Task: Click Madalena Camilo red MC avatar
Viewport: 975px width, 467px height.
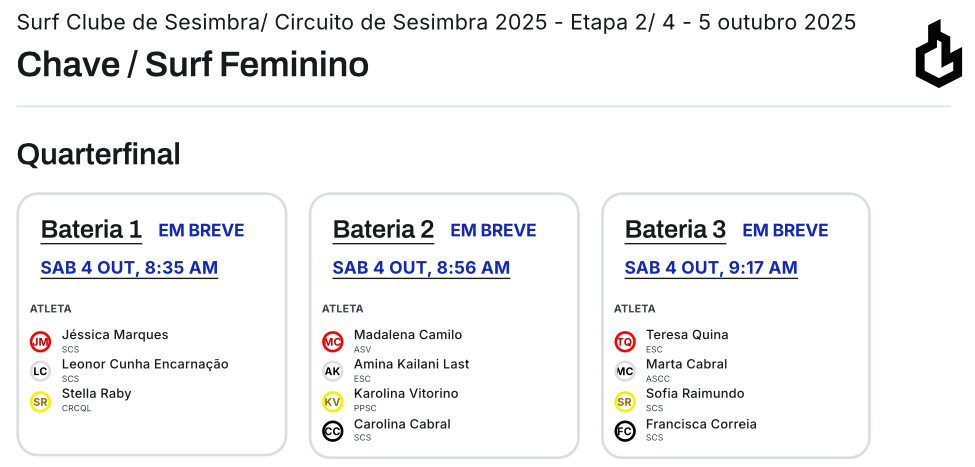Action: pos(332,342)
